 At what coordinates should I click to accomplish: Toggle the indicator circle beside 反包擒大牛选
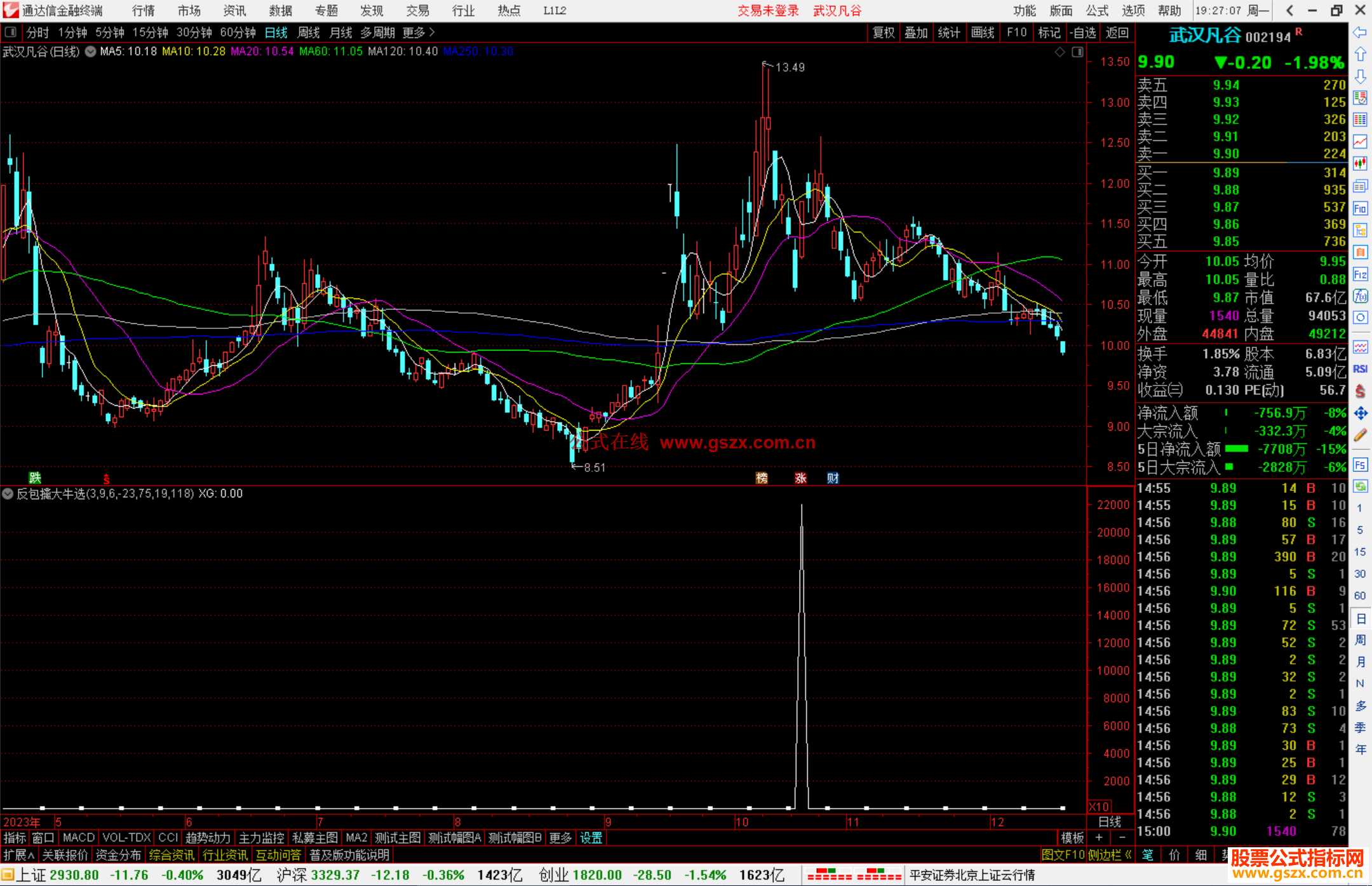pos(8,493)
